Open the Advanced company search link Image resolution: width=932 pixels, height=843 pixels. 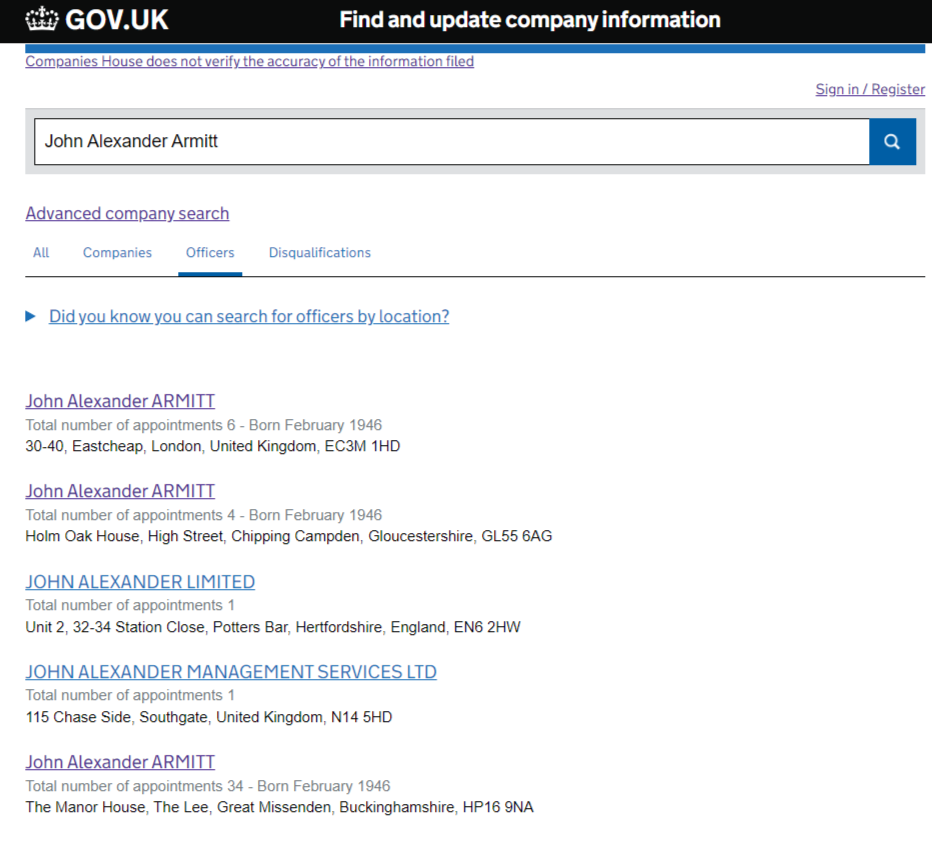coord(127,213)
